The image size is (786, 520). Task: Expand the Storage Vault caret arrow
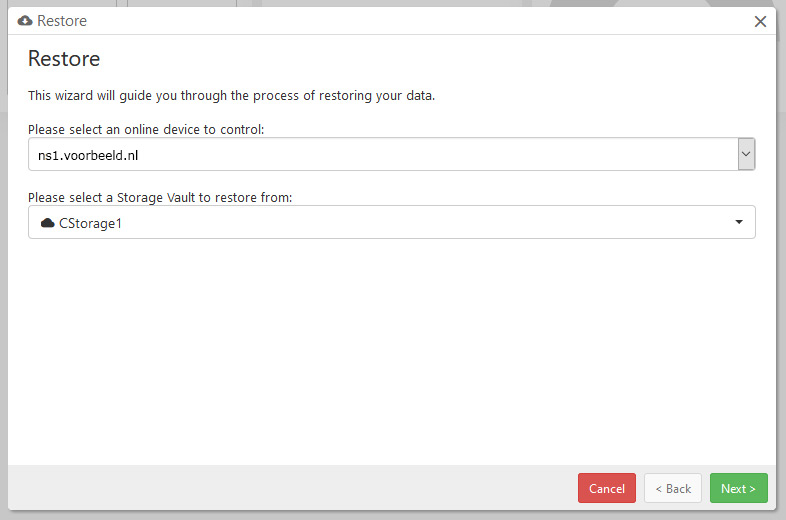click(x=739, y=222)
